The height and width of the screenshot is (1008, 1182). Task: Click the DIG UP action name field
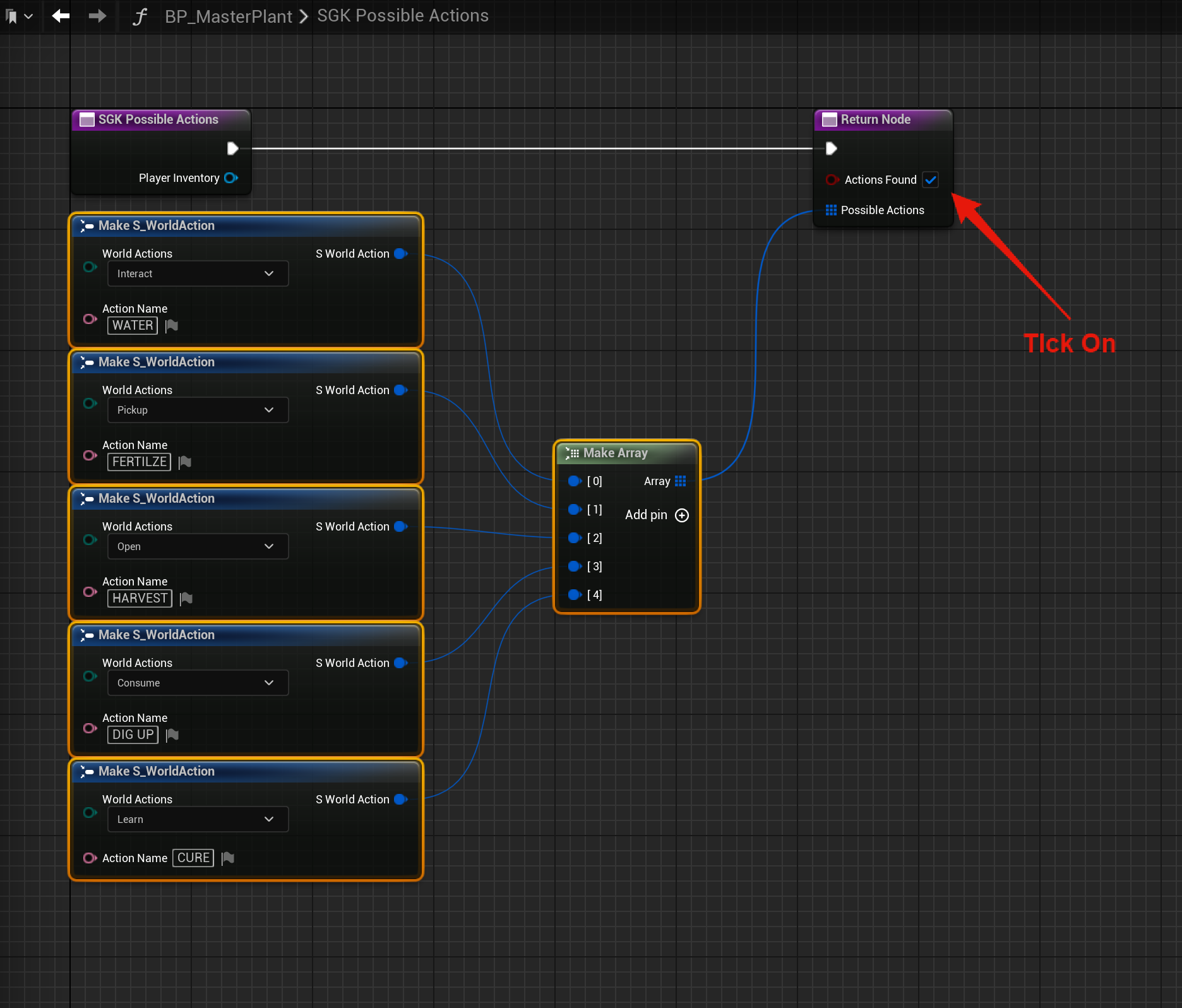[x=133, y=735]
